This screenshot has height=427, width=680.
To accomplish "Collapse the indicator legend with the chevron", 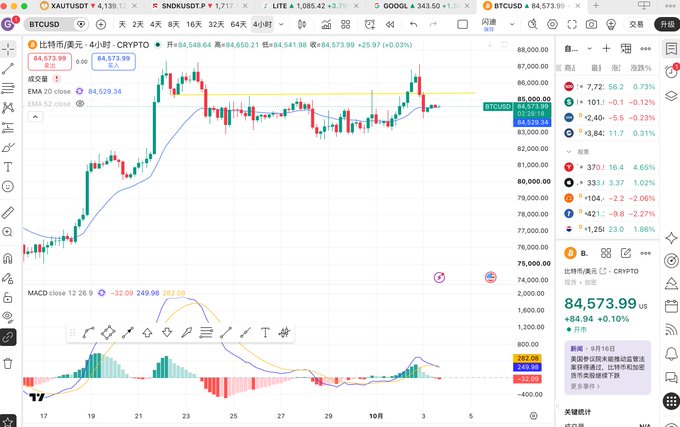I will [36, 117].
